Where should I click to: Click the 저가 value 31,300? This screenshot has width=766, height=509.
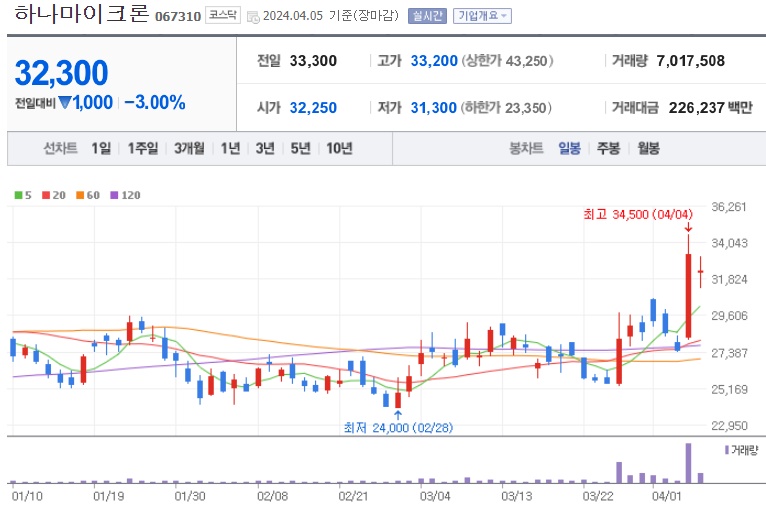(x=434, y=107)
